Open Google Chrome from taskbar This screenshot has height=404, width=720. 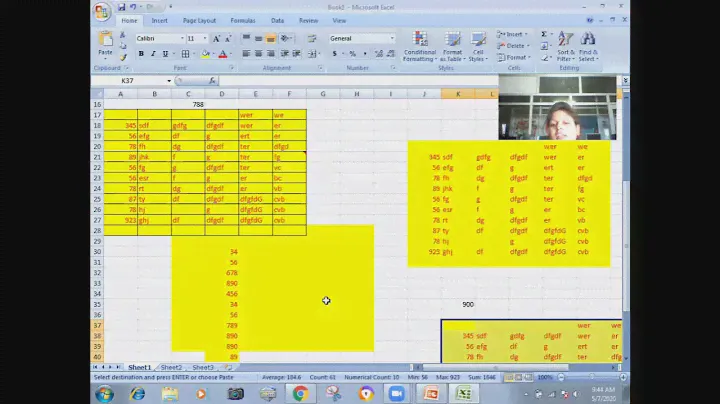click(x=300, y=394)
